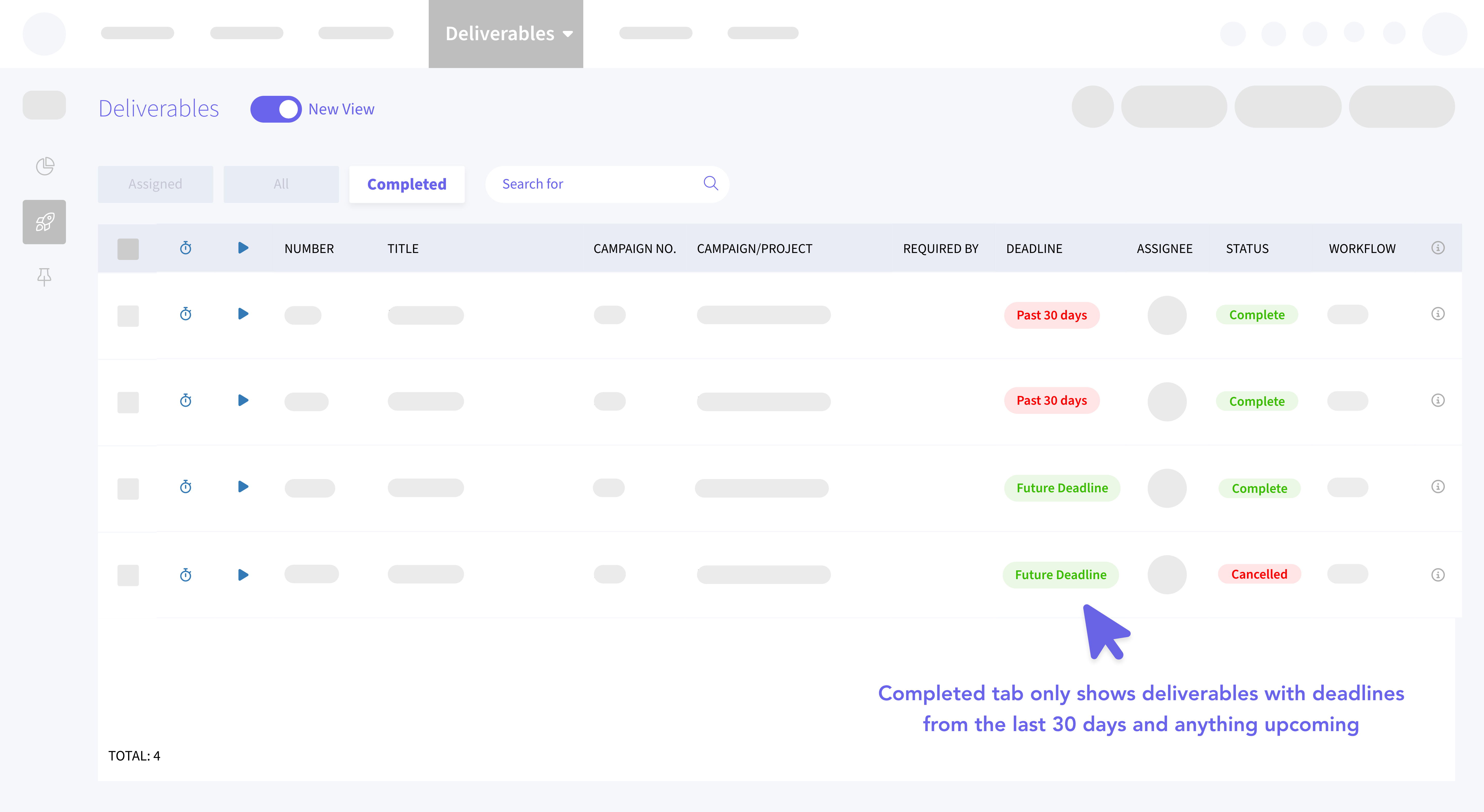Switch to the All tab

(281, 184)
